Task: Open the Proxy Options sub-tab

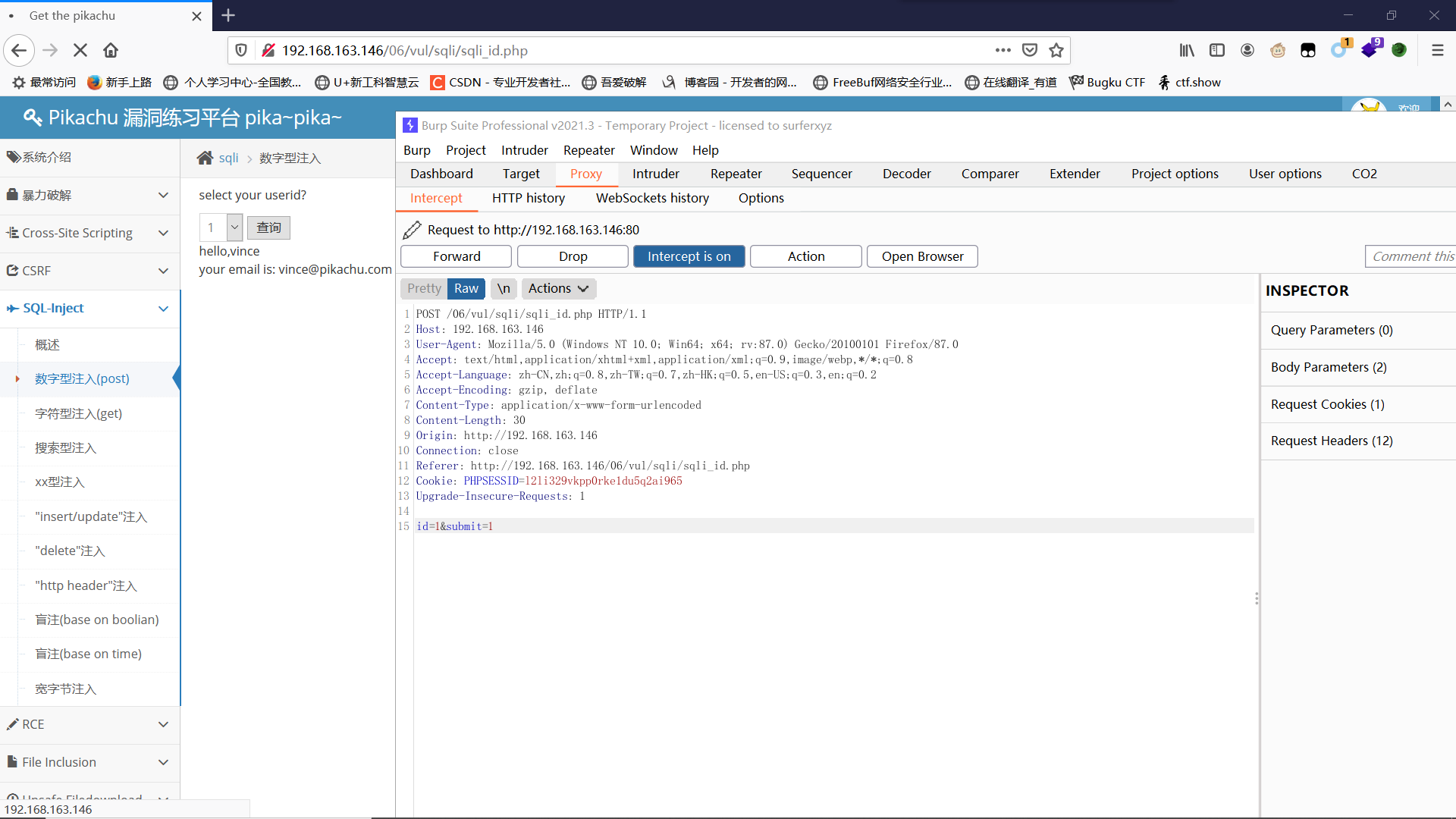Action: (x=761, y=198)
